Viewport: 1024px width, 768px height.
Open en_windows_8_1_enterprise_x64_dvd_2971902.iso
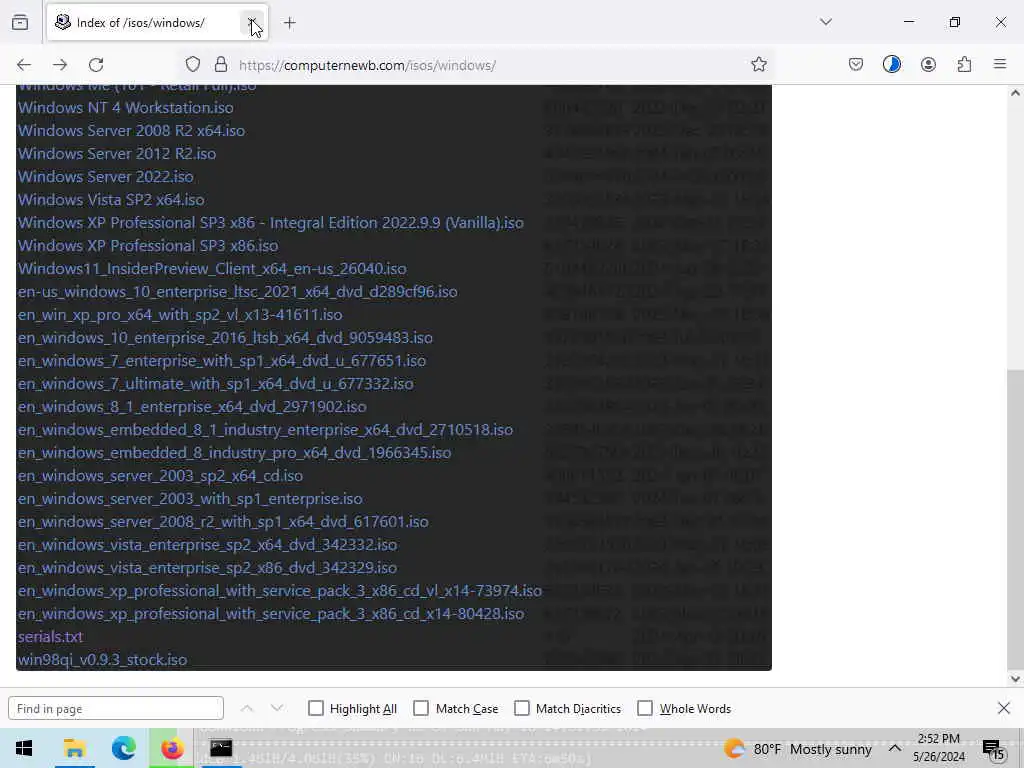pos(192,406)
